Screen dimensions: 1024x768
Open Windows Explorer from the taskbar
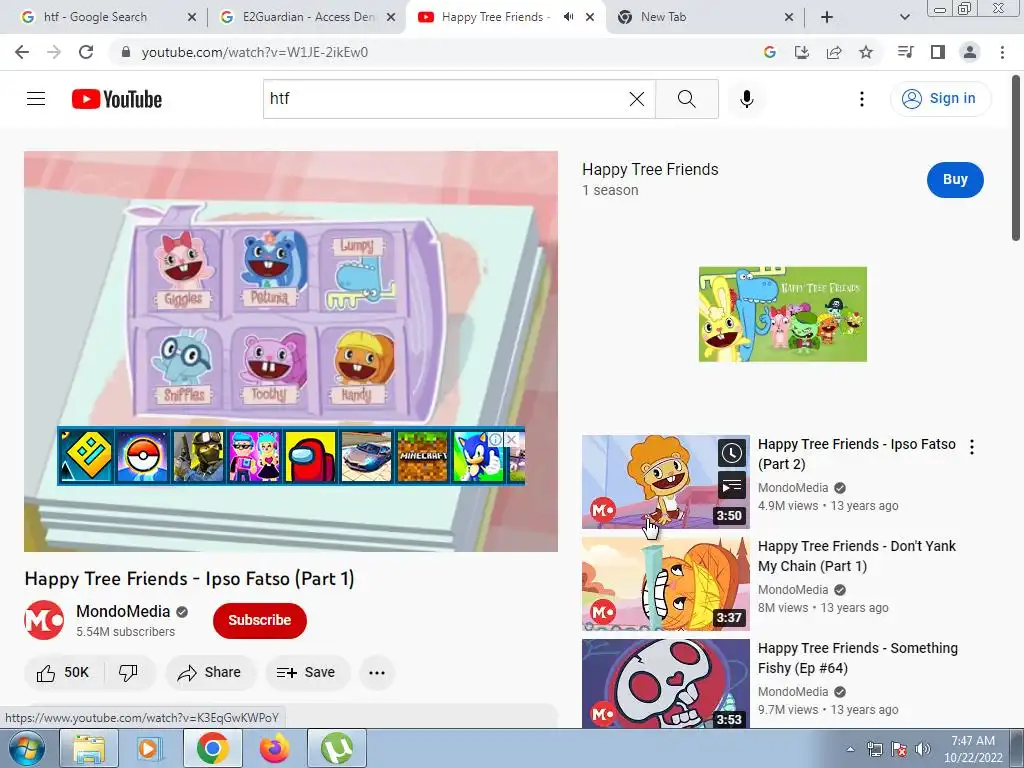89,748
